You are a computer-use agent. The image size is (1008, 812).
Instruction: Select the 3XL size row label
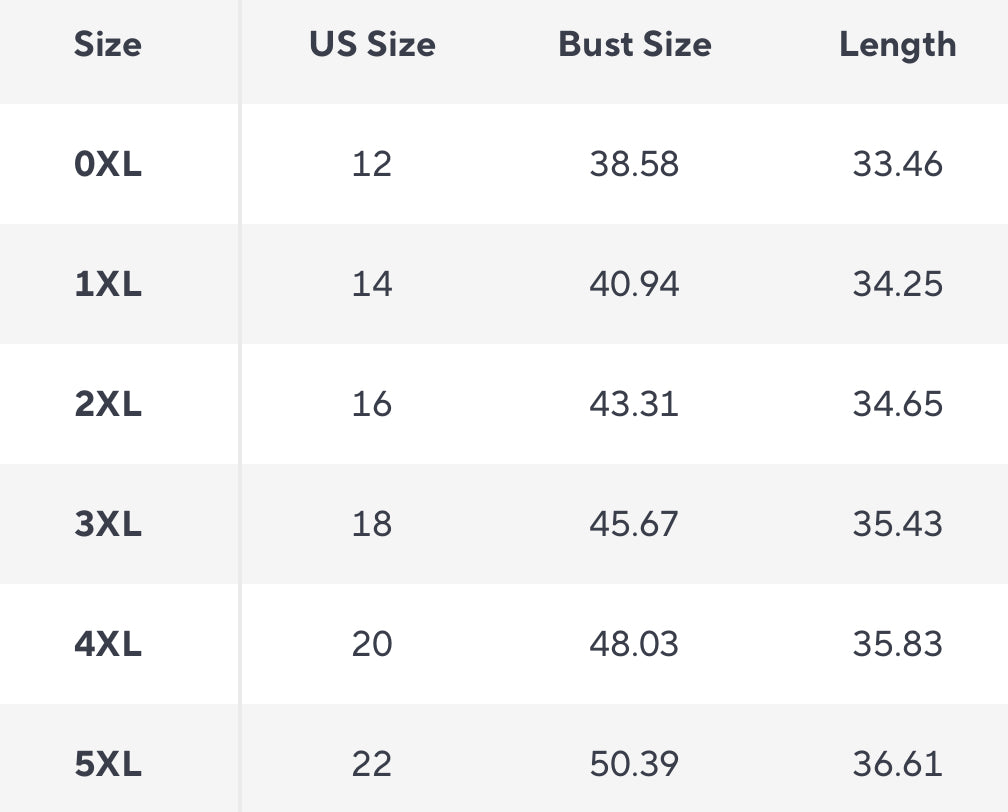pyautogui.click(x=108, y=524)
